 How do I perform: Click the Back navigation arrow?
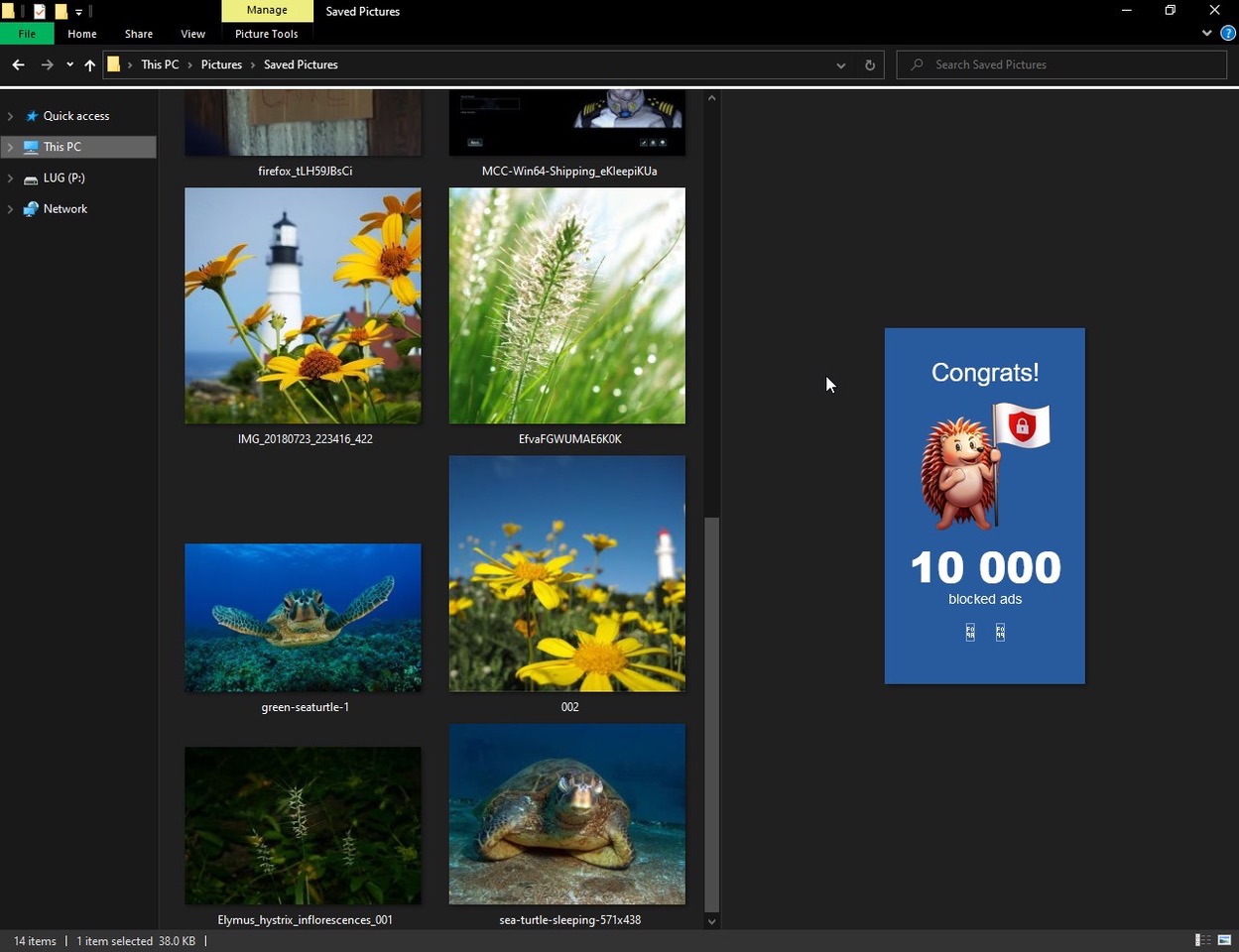click(18, 65)
